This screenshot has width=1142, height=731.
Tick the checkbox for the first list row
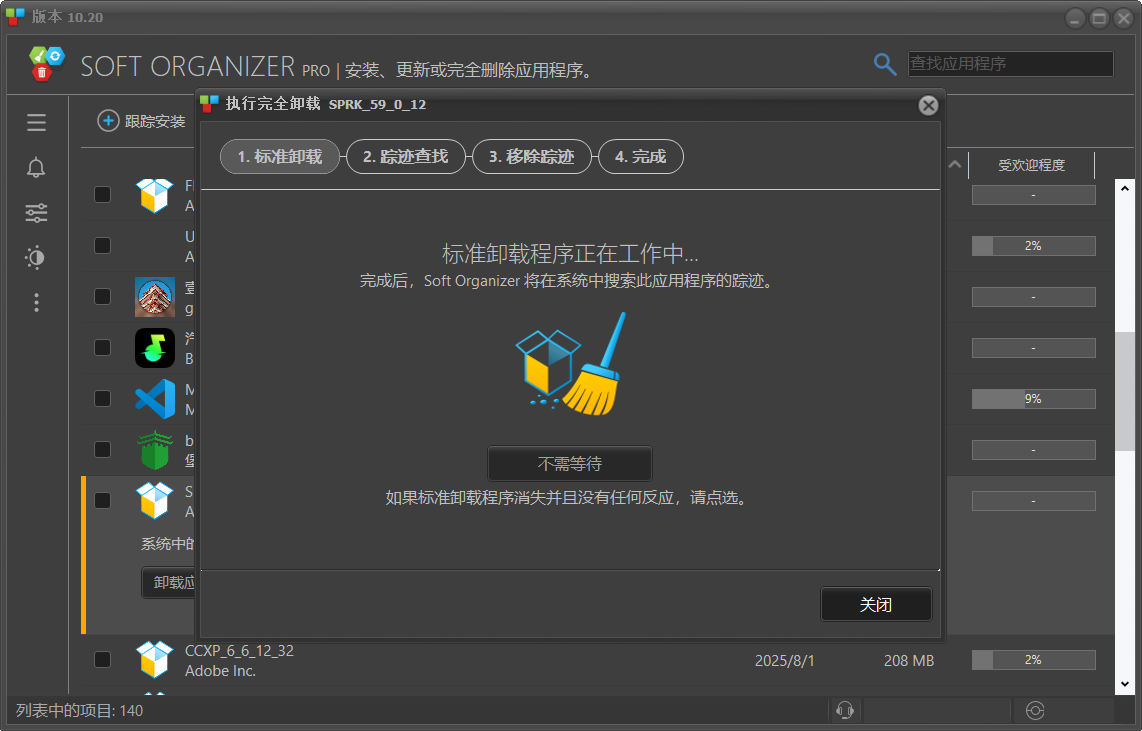[x=103, y=194]
